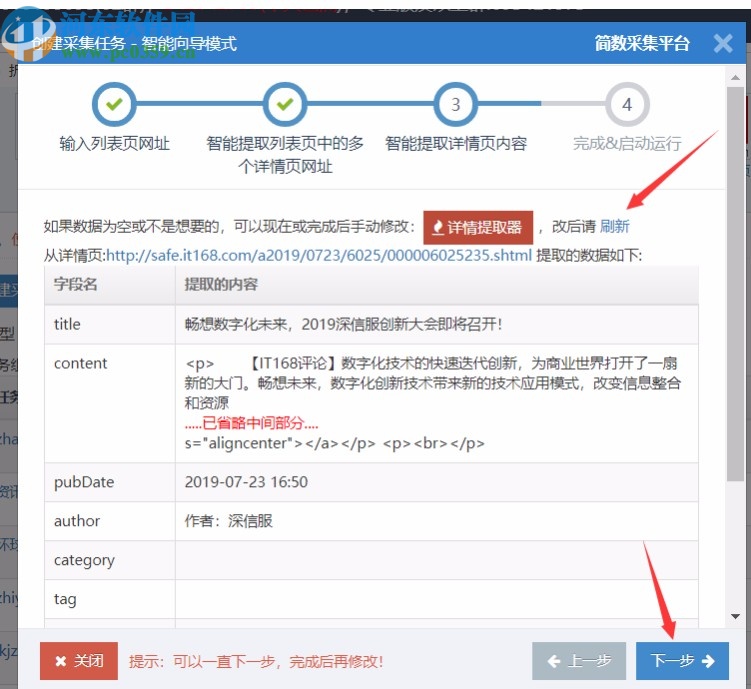This screenshot has width=751, height=689.
Task: Open the 详情提取器 button
Action: click(478, 227)
